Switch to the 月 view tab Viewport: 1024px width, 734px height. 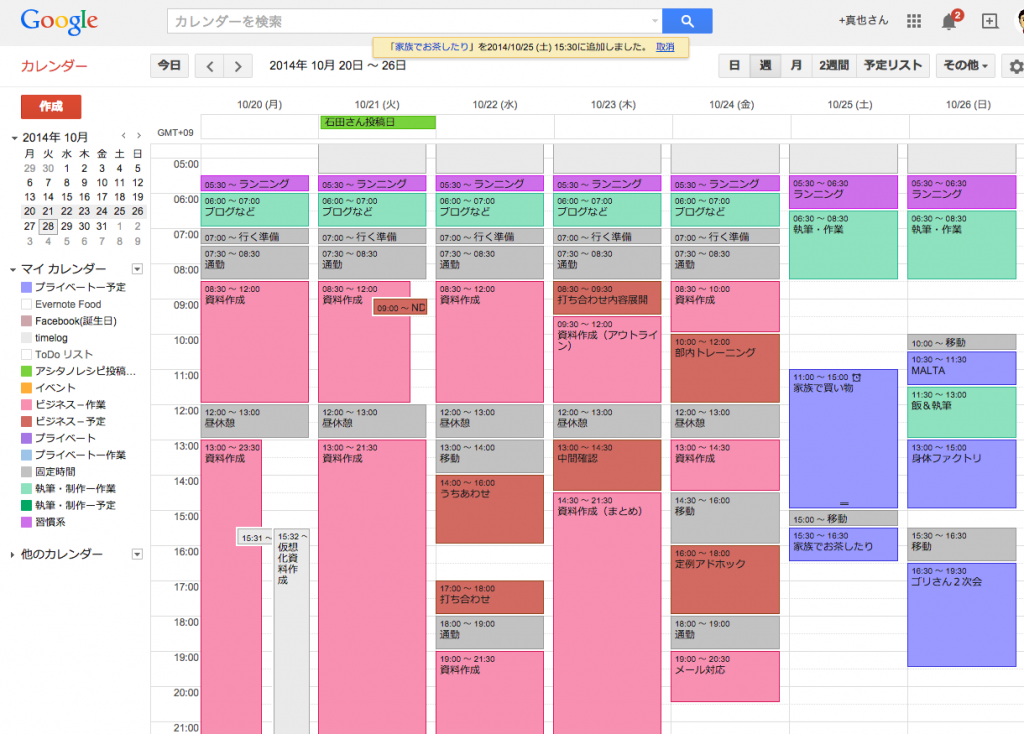[x=796, y=66]
